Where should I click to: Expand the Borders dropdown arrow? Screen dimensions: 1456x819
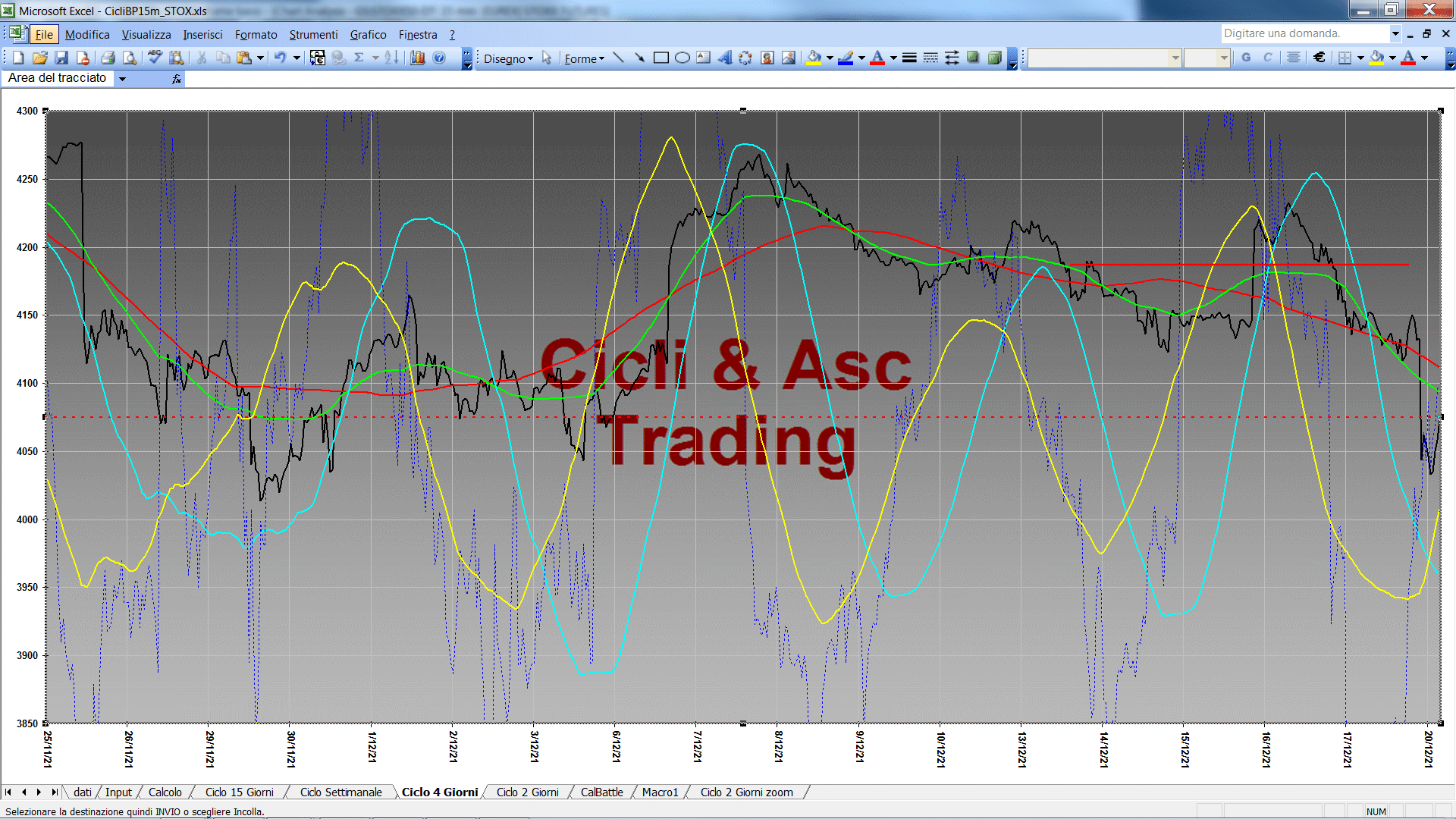pyautogui.click(x=1360, y=58)
